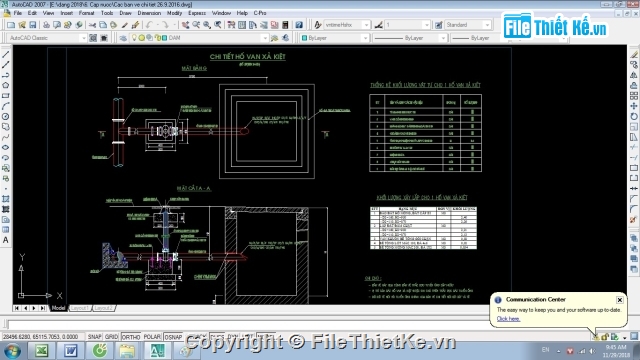
Task: Select the Rectangle draw tool
Action: click(6, 96)
